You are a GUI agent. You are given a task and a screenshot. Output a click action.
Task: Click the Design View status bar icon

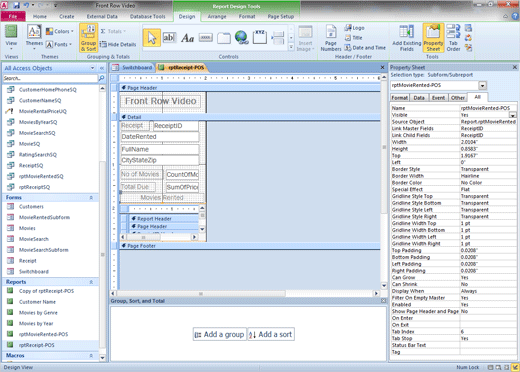click(516, 367)
